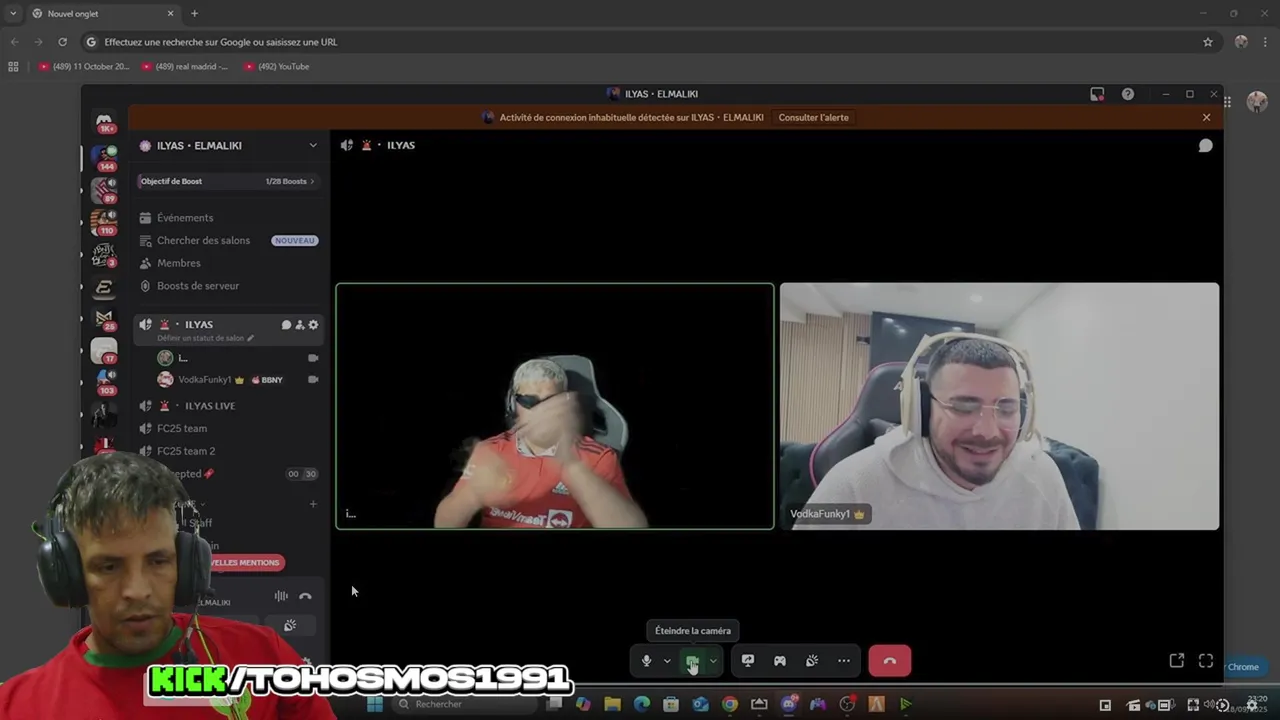The image size is (1280, 720).
Task: Disconnect using the voice panel phone icon
Action: point(305,596)
